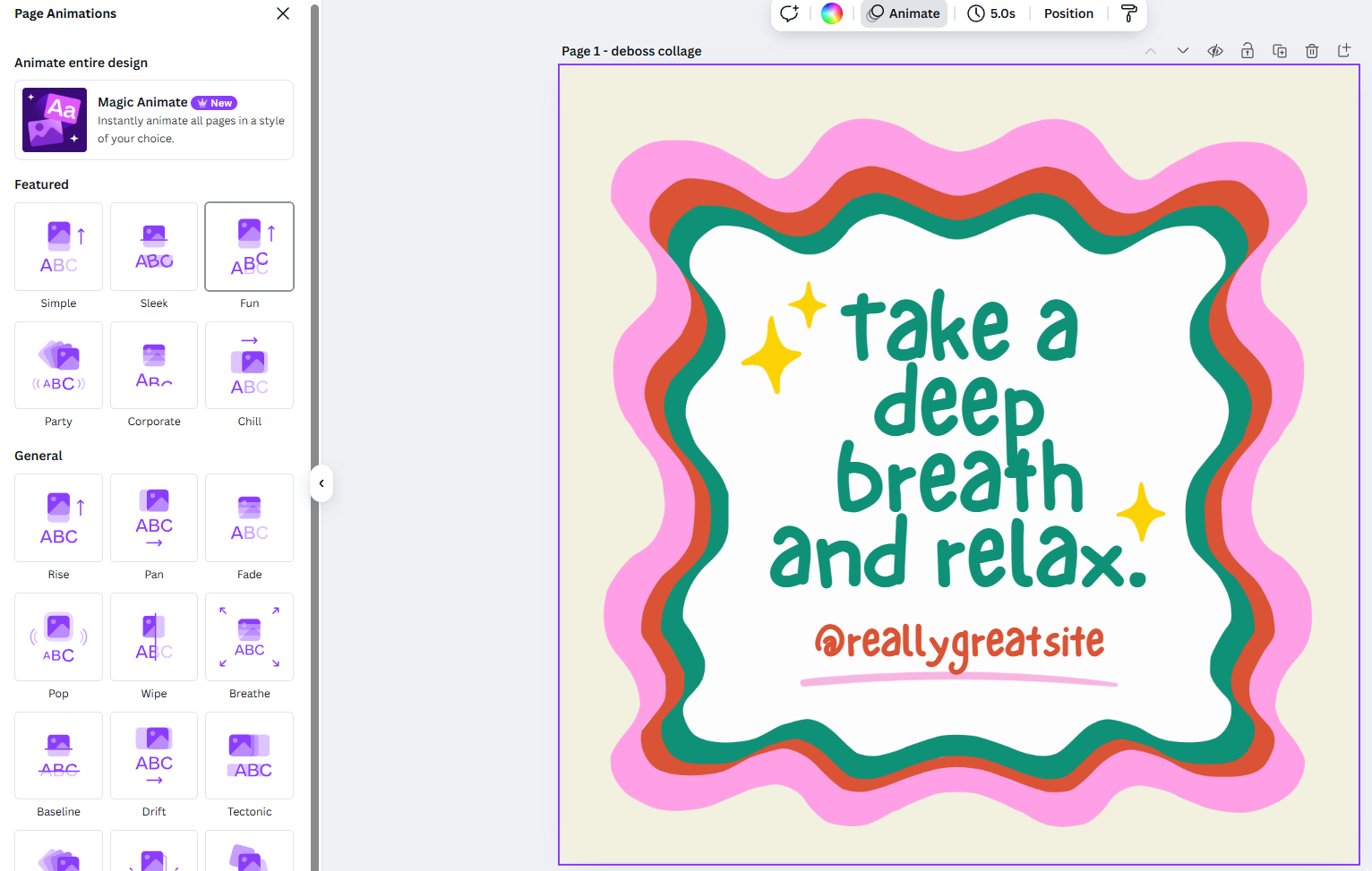Click the Animate button in the toolbar
Screen dimensions: 1372x871
point(903,13)
